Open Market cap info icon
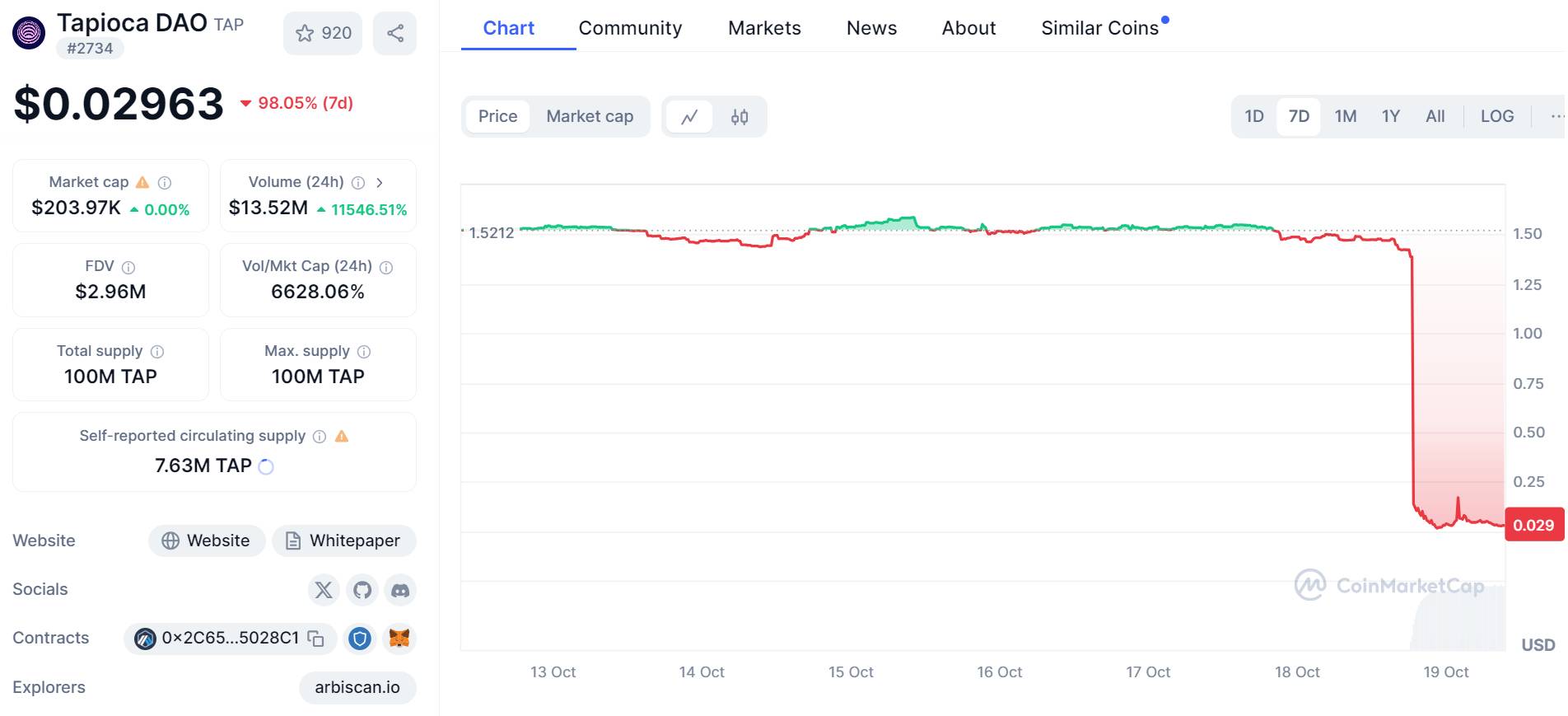This screenshot has height=716, width=1568. pos(165,183)
